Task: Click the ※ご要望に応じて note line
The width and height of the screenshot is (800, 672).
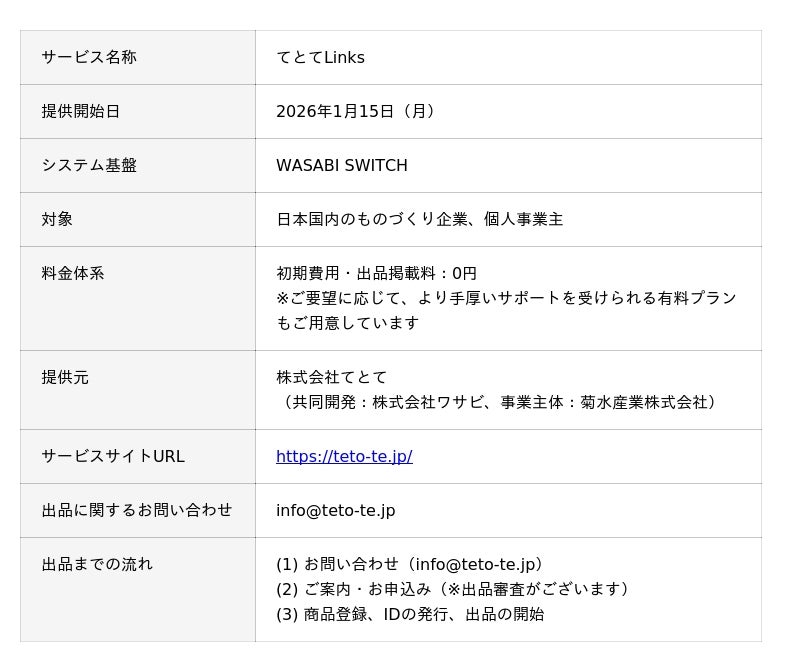Action: [x=506, y=298]
